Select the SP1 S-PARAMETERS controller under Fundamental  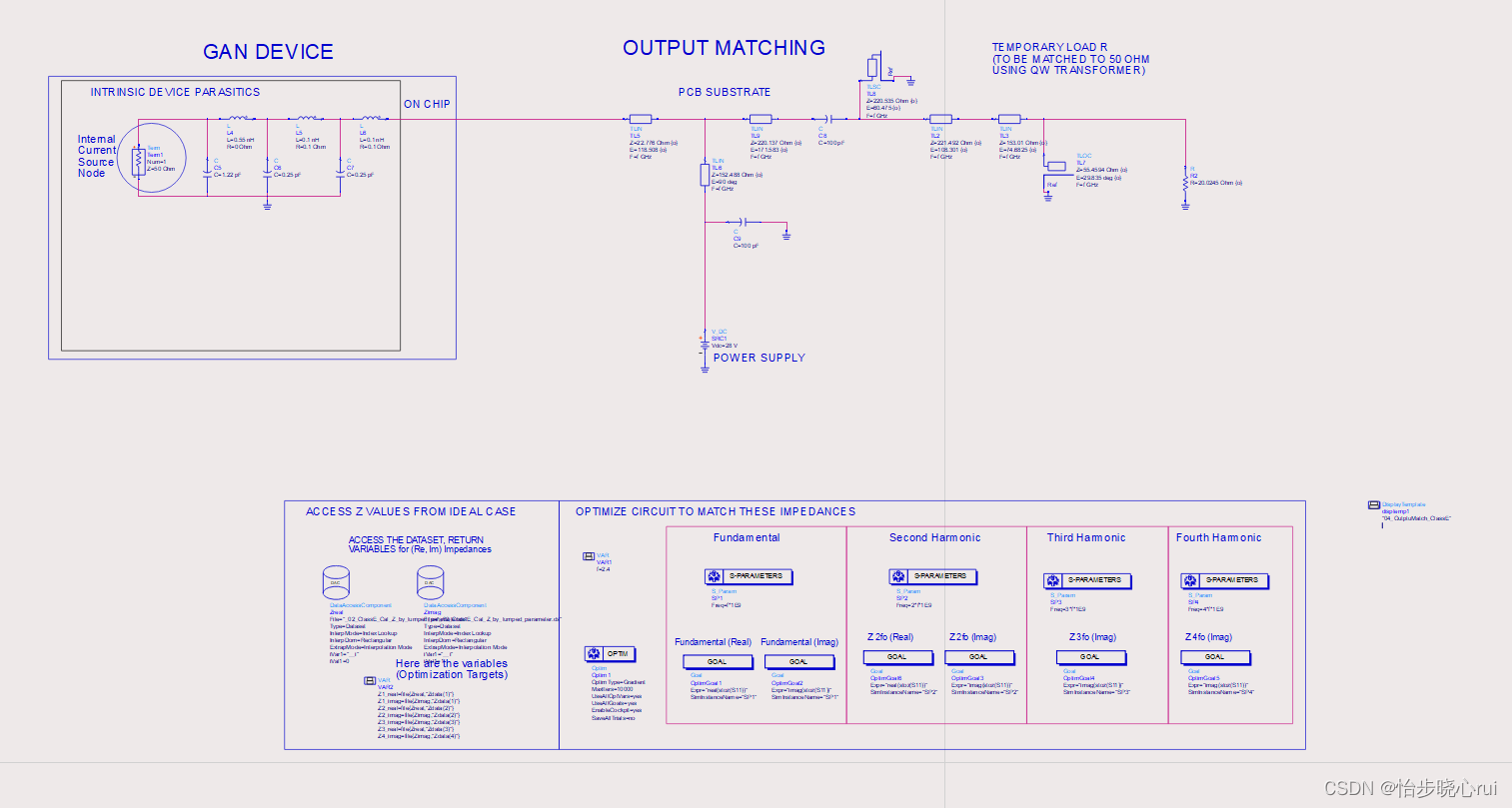click(750, 576)
